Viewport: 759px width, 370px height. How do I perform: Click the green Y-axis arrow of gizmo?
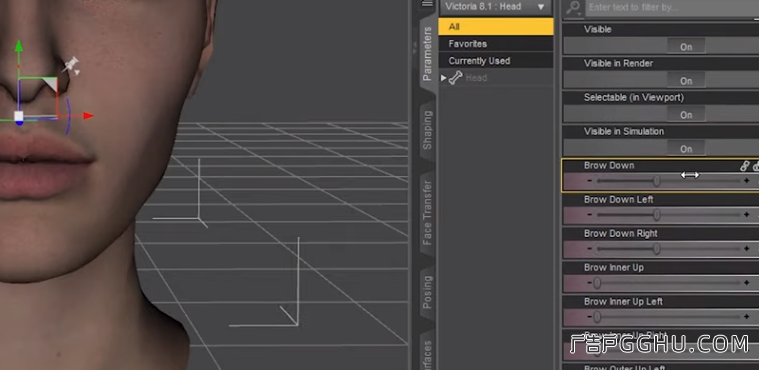tap(18, 46)
